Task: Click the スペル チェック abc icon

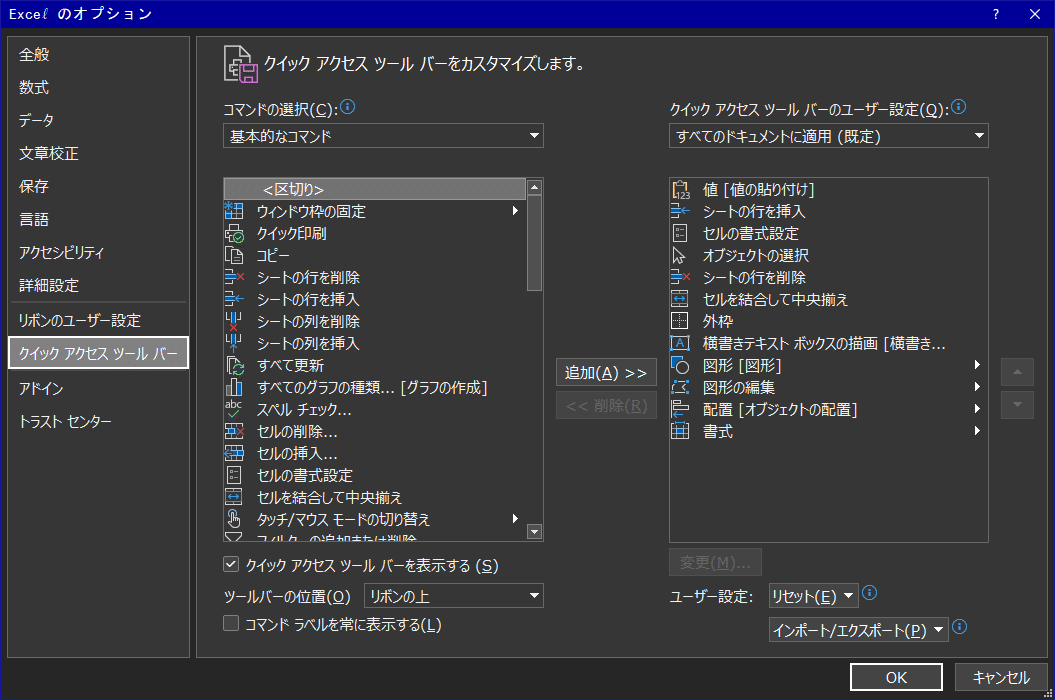Action: coord(233,409)
